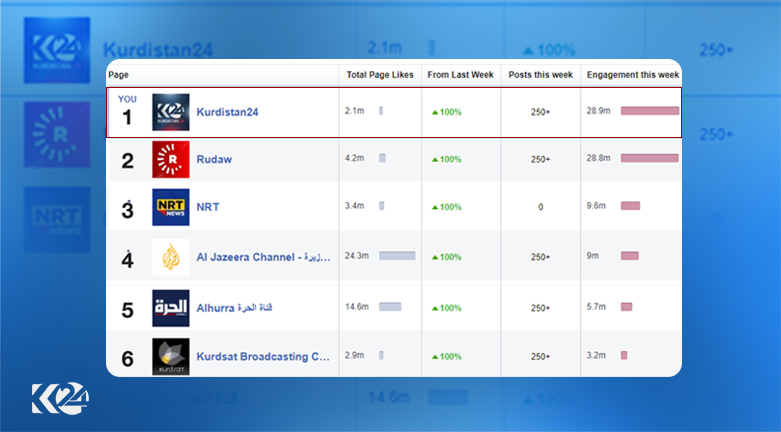Click the Engagement this week column header

coord(633,75)
